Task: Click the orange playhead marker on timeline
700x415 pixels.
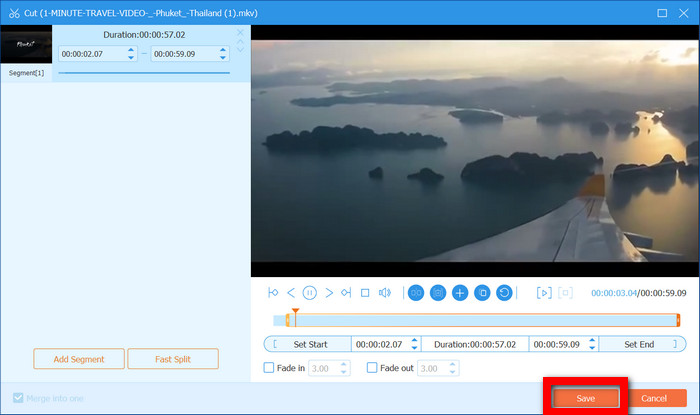Action: pyautogui.click(x=295, y=311)
